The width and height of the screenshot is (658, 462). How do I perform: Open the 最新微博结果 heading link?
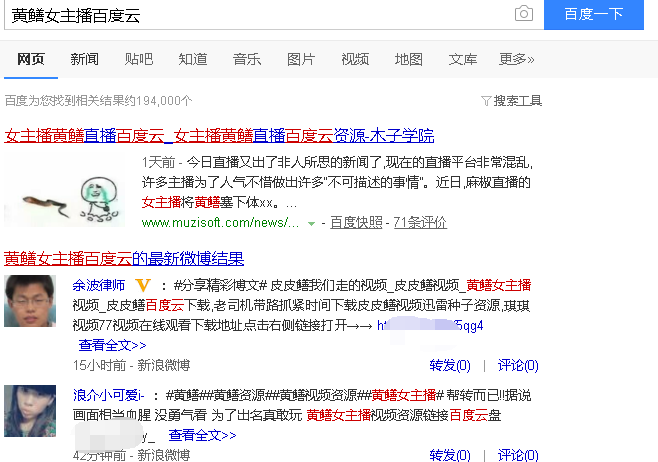tap(124, 258)
